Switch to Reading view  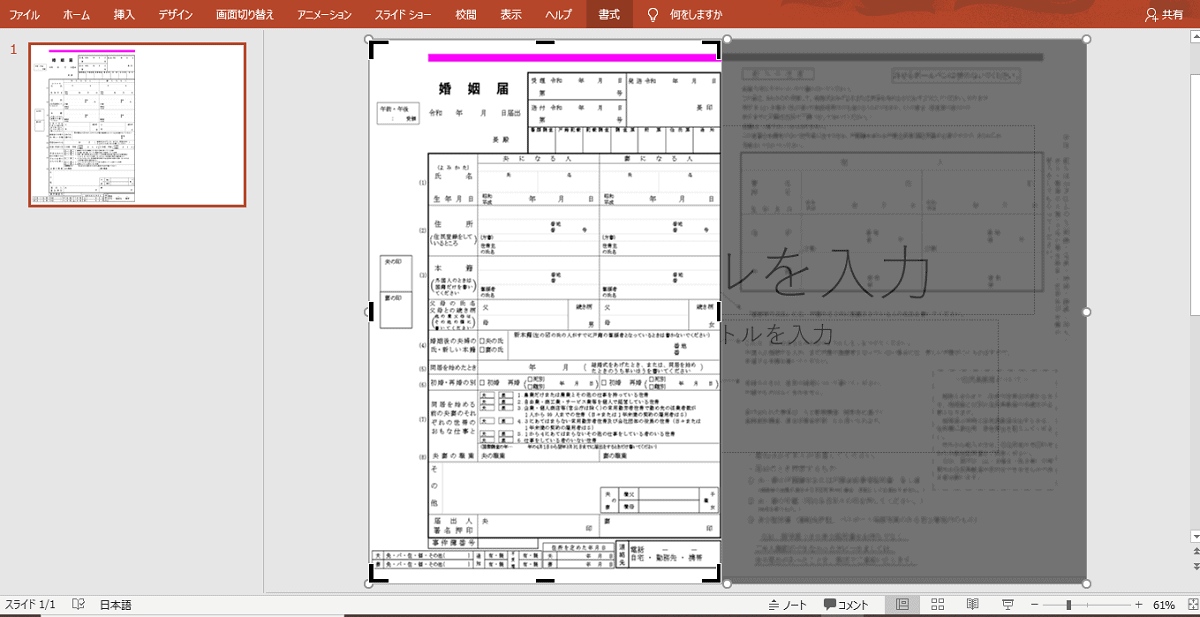[x=972, y=605]
